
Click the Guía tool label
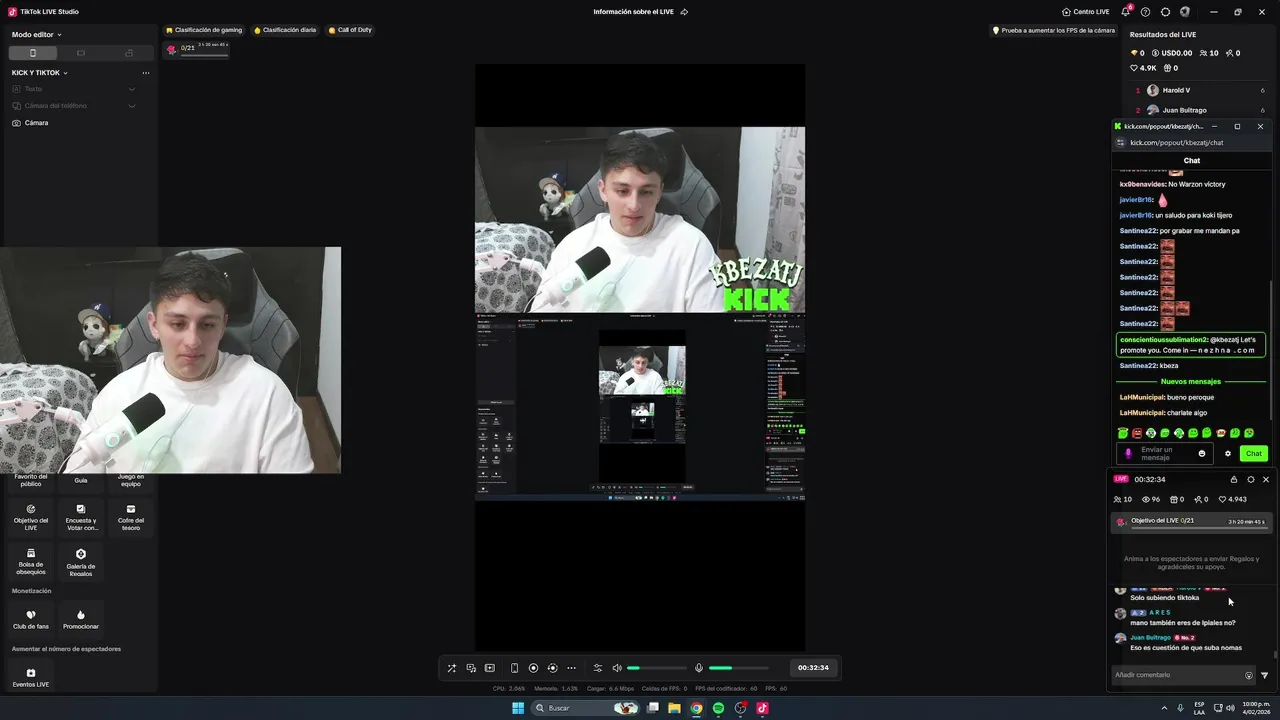point(81,481)
